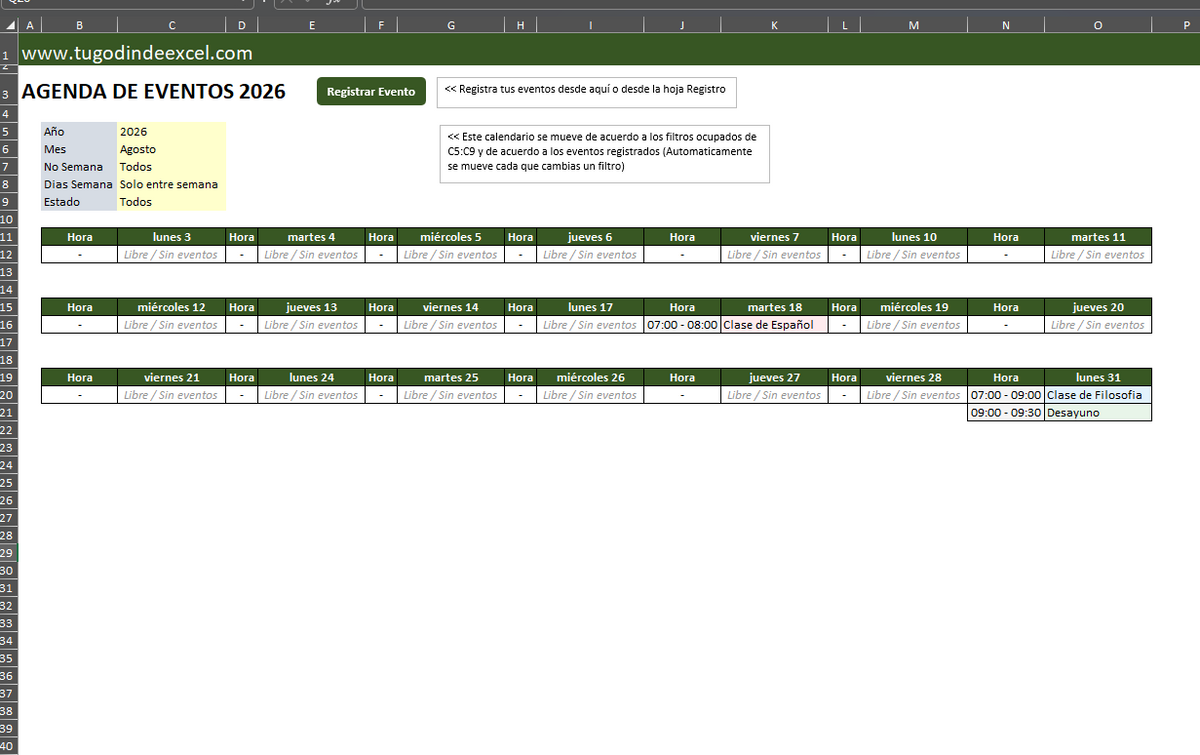
Task: Click the jueves 20 day header
Action: click(x=1098, y=307)
